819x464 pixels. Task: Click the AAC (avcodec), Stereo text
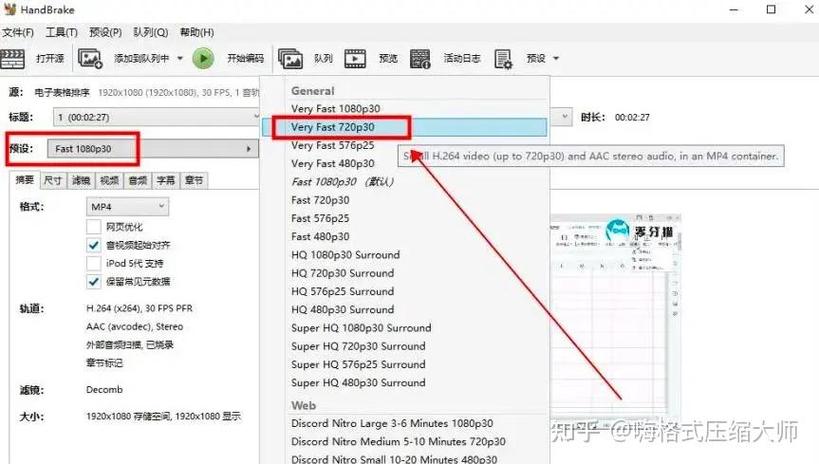pyautogui.click(x=134, y=327)
